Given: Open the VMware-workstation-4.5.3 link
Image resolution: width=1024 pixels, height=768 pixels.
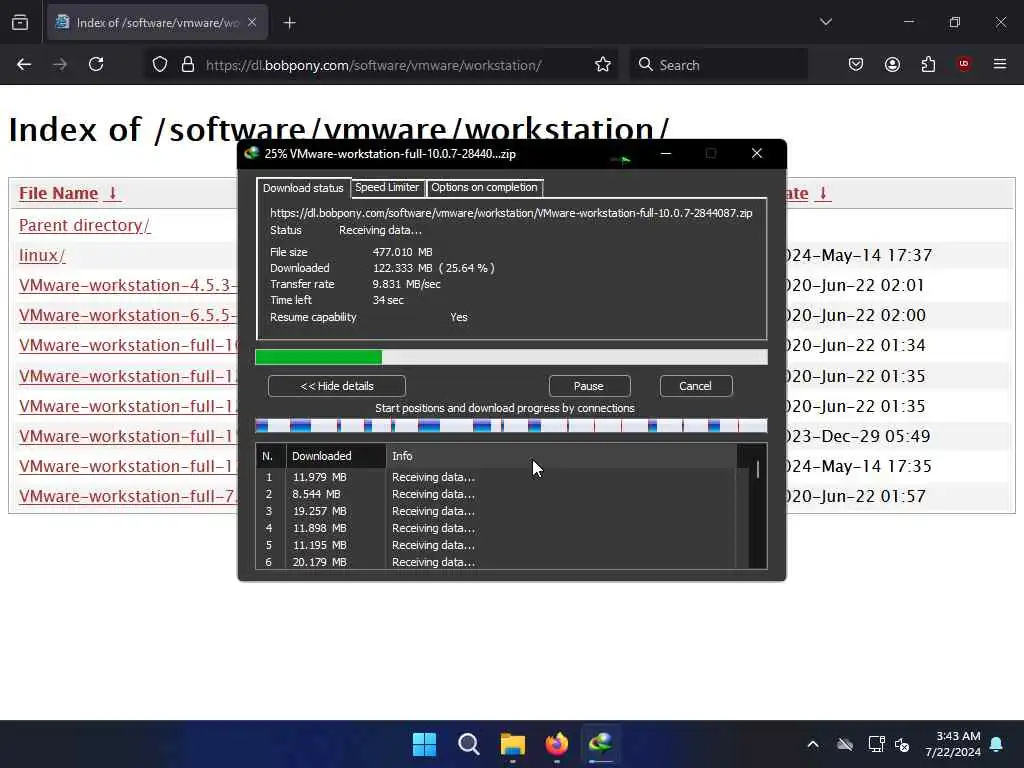Looking at the screenshot, I should click(128, 285).
